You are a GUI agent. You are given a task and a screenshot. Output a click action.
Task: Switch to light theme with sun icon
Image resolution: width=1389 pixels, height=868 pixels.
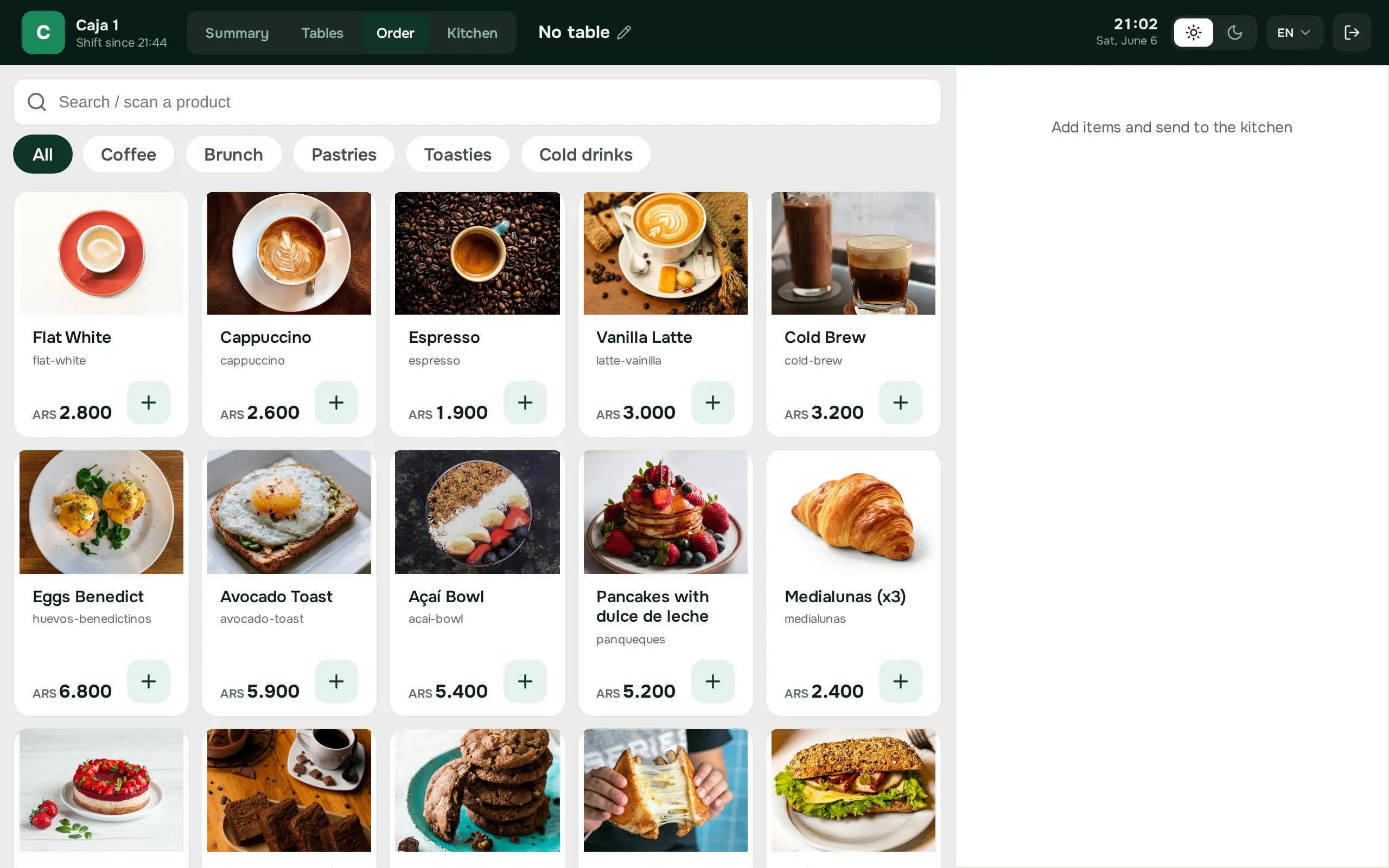pyautogui.click(x=1193, y=33)
